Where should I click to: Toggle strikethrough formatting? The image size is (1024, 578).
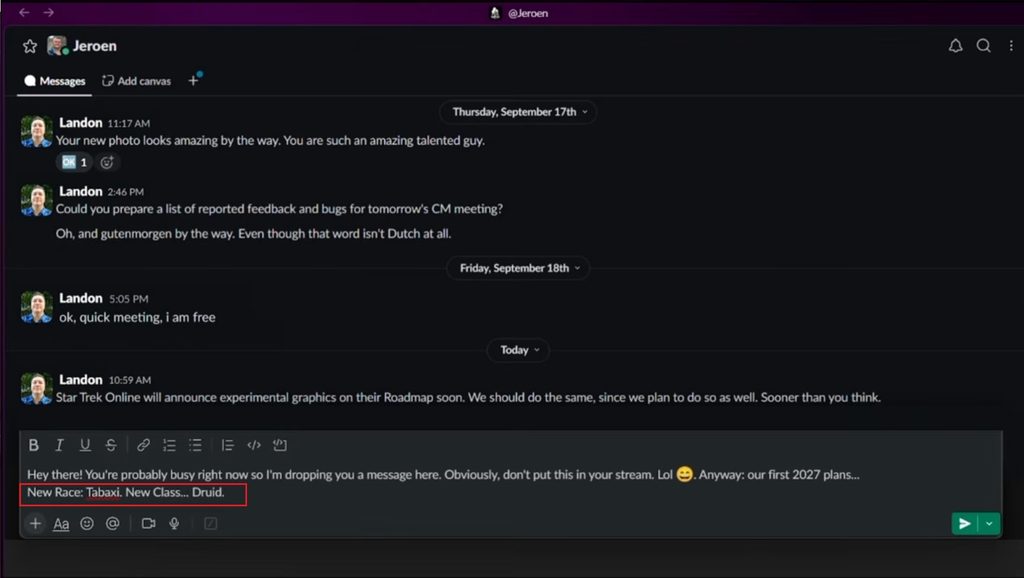[111, 445]
